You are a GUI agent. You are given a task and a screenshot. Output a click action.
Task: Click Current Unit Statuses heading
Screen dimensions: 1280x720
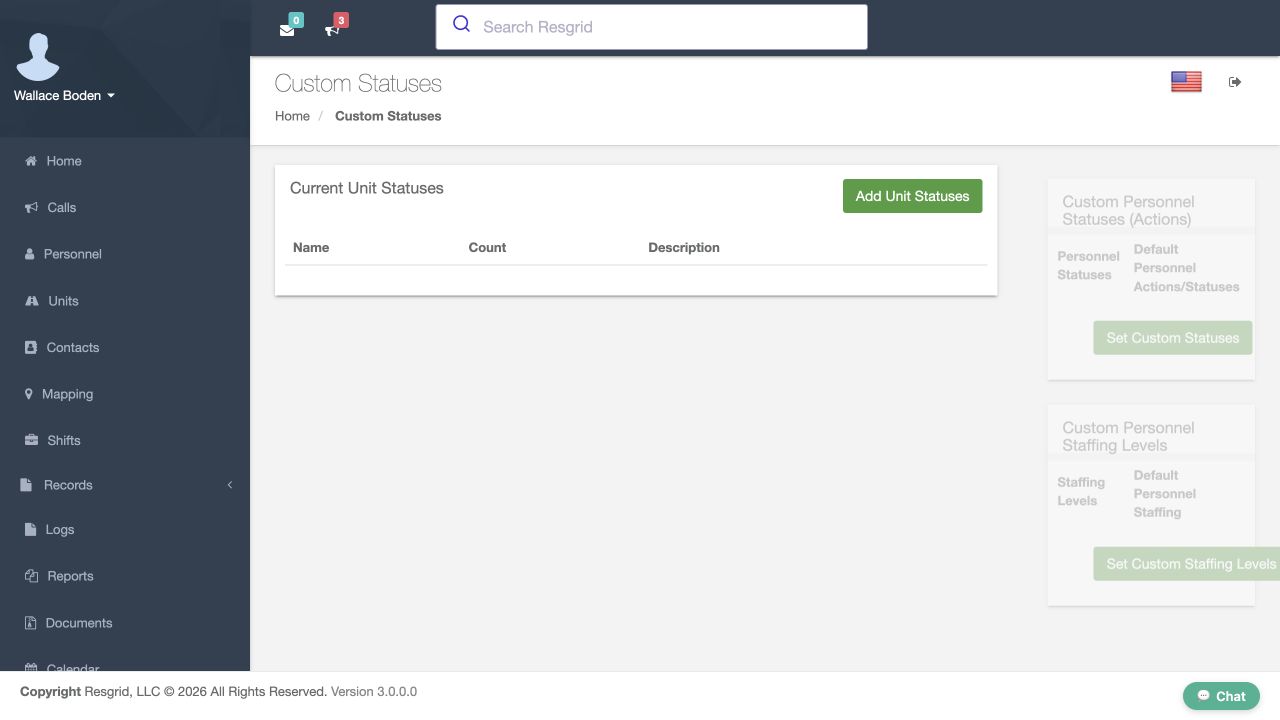367,188
